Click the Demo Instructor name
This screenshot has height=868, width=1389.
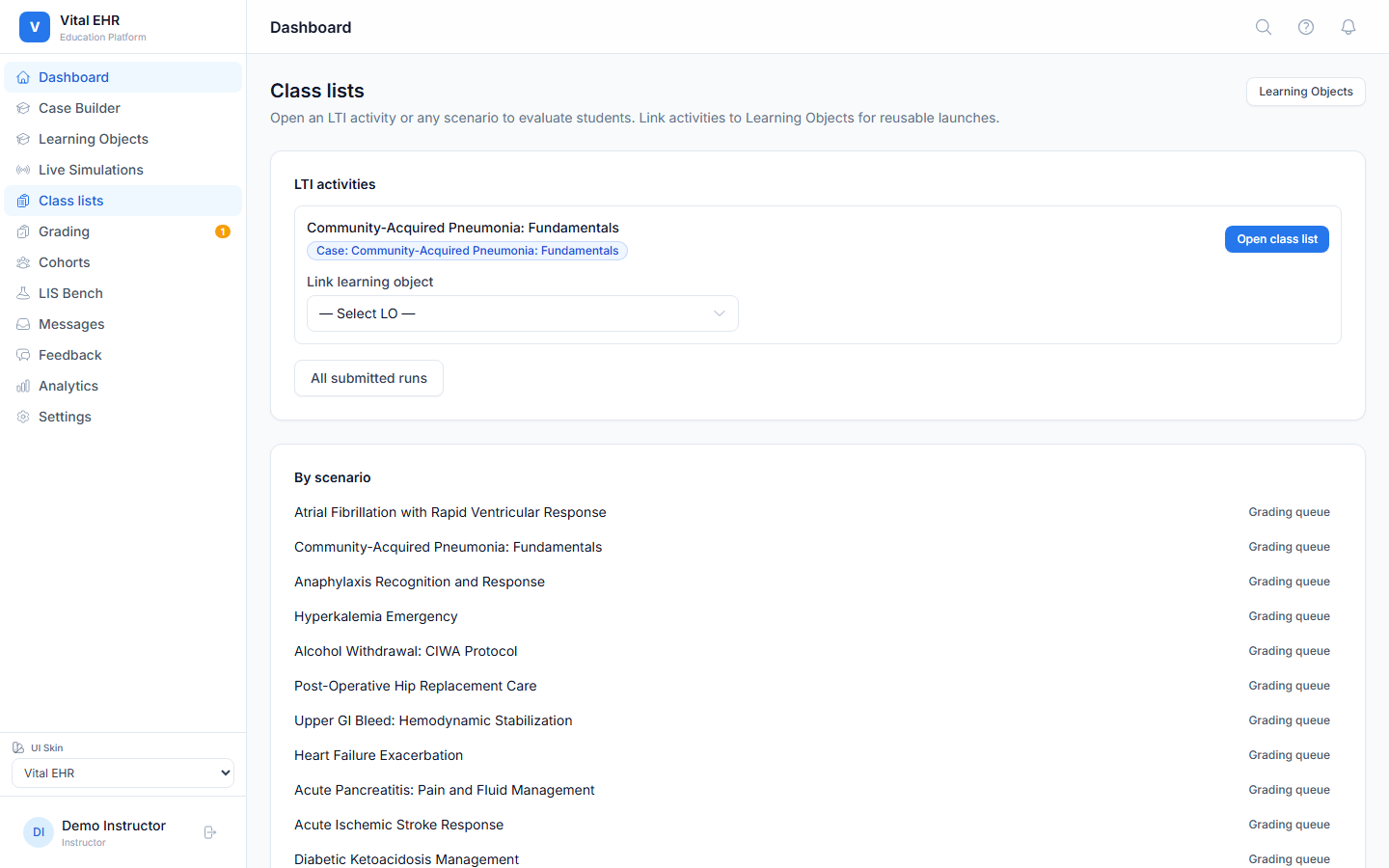[x=114, y=826]
